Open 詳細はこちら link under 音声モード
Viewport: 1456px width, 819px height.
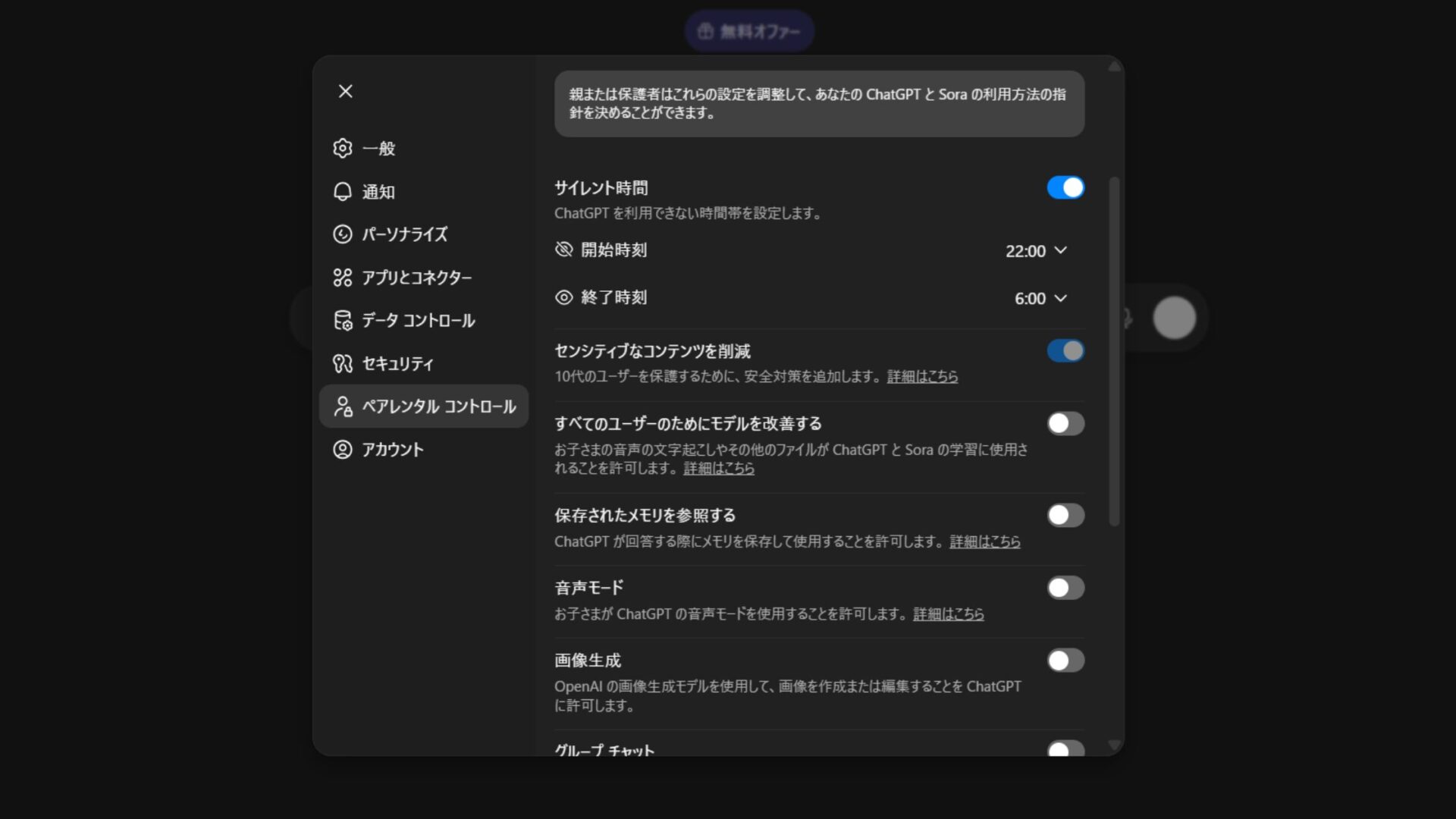[948, 614]
